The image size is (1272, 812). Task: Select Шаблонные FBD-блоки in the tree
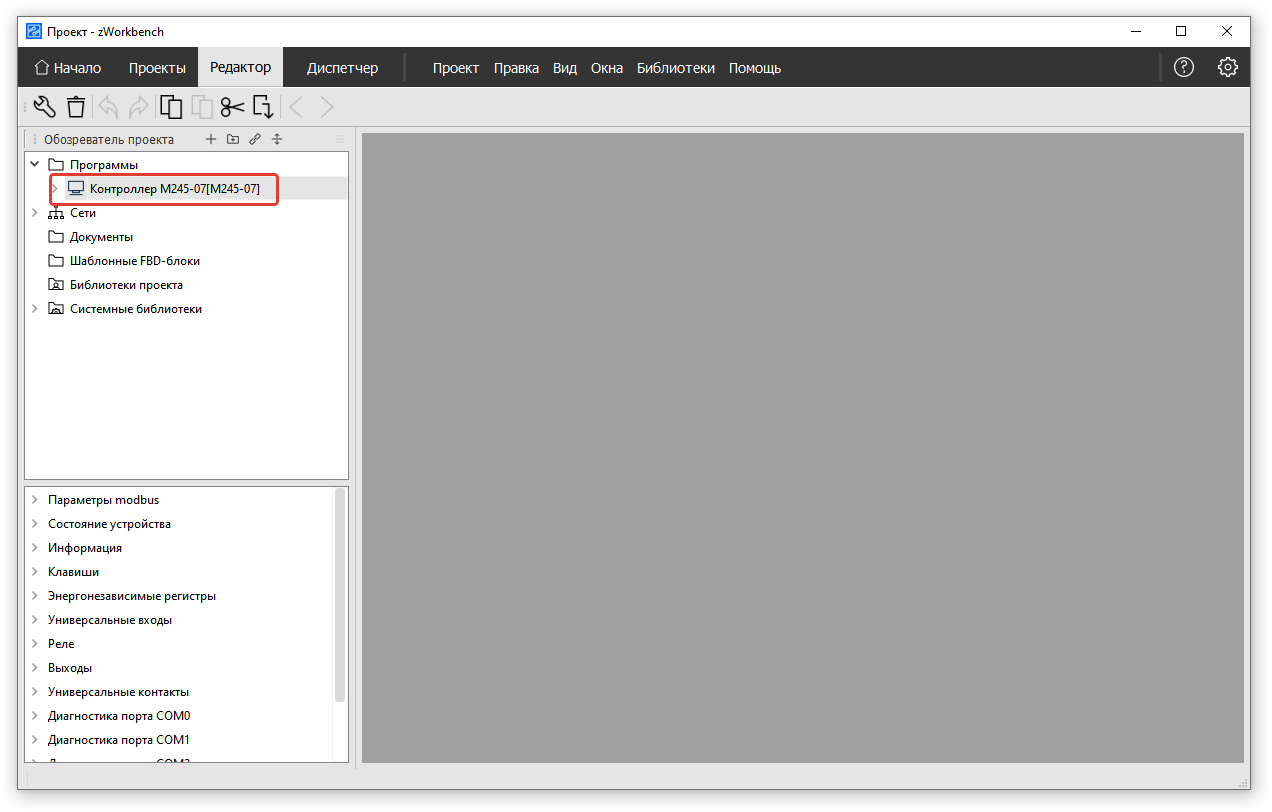[134, 261]
